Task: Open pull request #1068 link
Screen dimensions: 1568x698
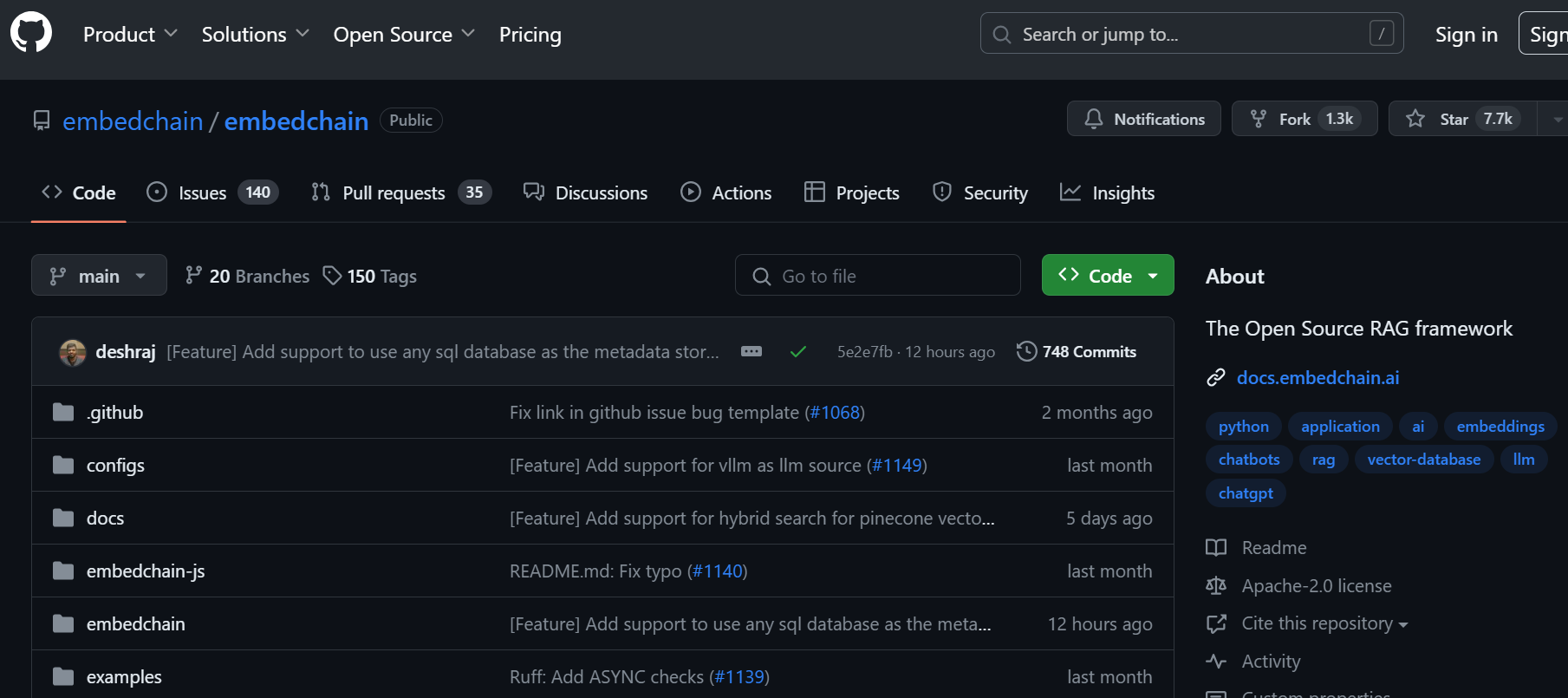Action: (835, 412)
